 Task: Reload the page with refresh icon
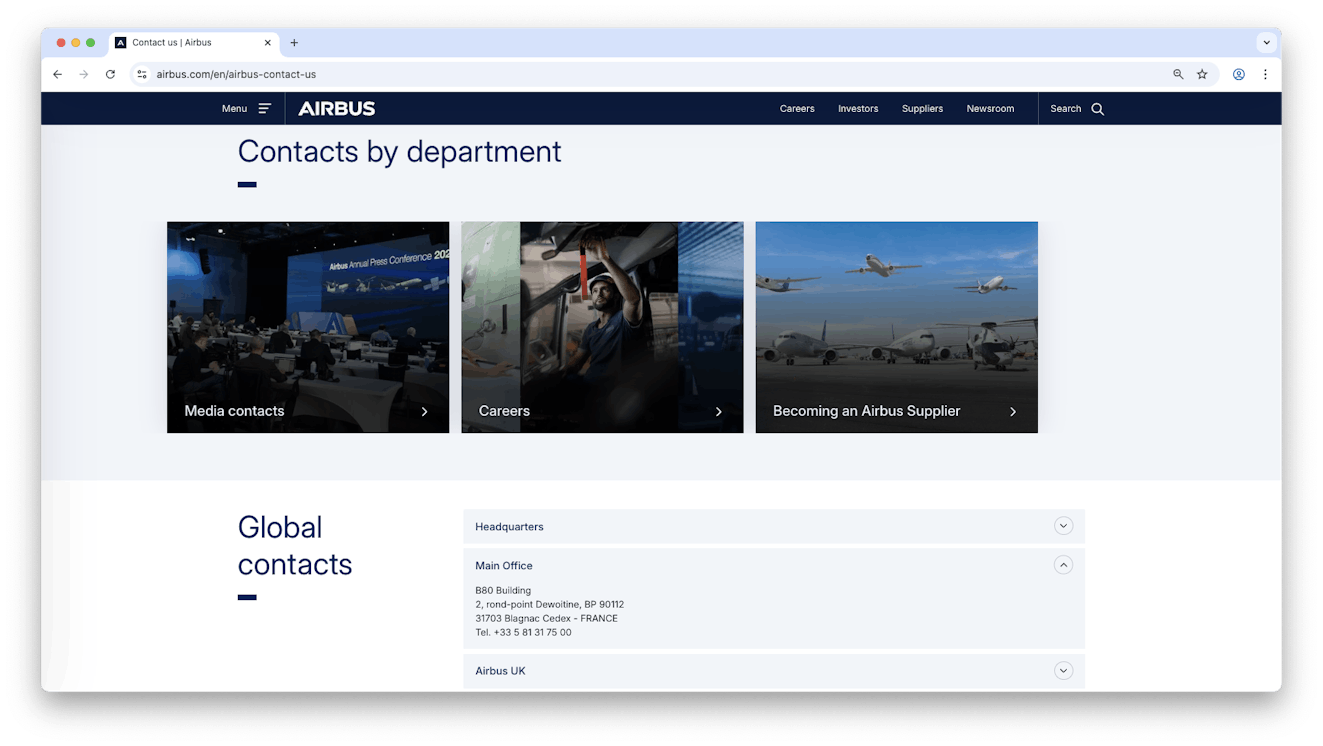point(110,74)
